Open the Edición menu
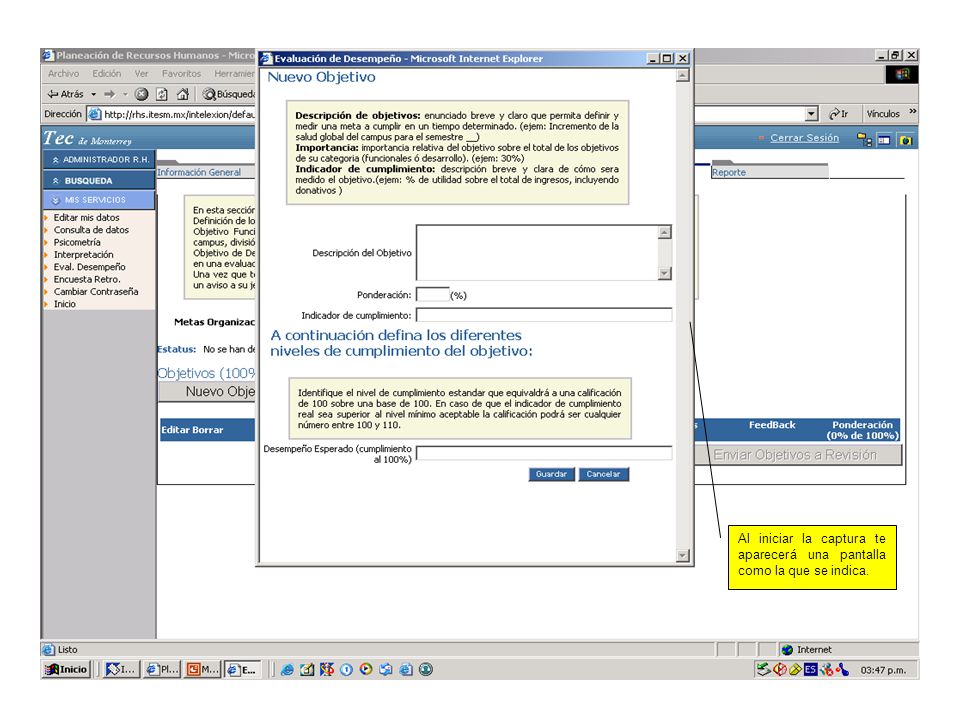Screen dimensions: 960x720 (x=107, y=73)
